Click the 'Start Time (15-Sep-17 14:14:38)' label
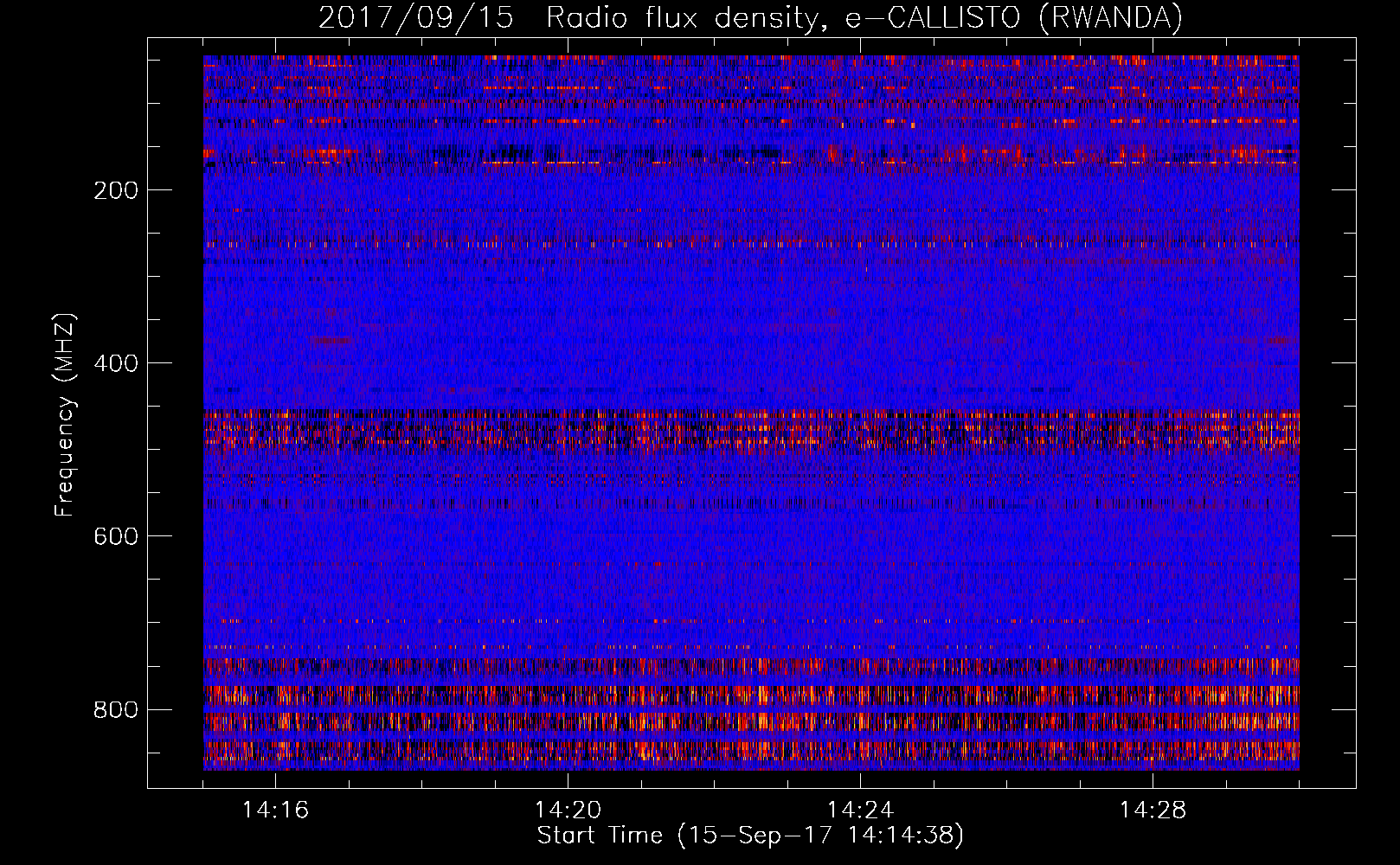 (x=750, y=836)
